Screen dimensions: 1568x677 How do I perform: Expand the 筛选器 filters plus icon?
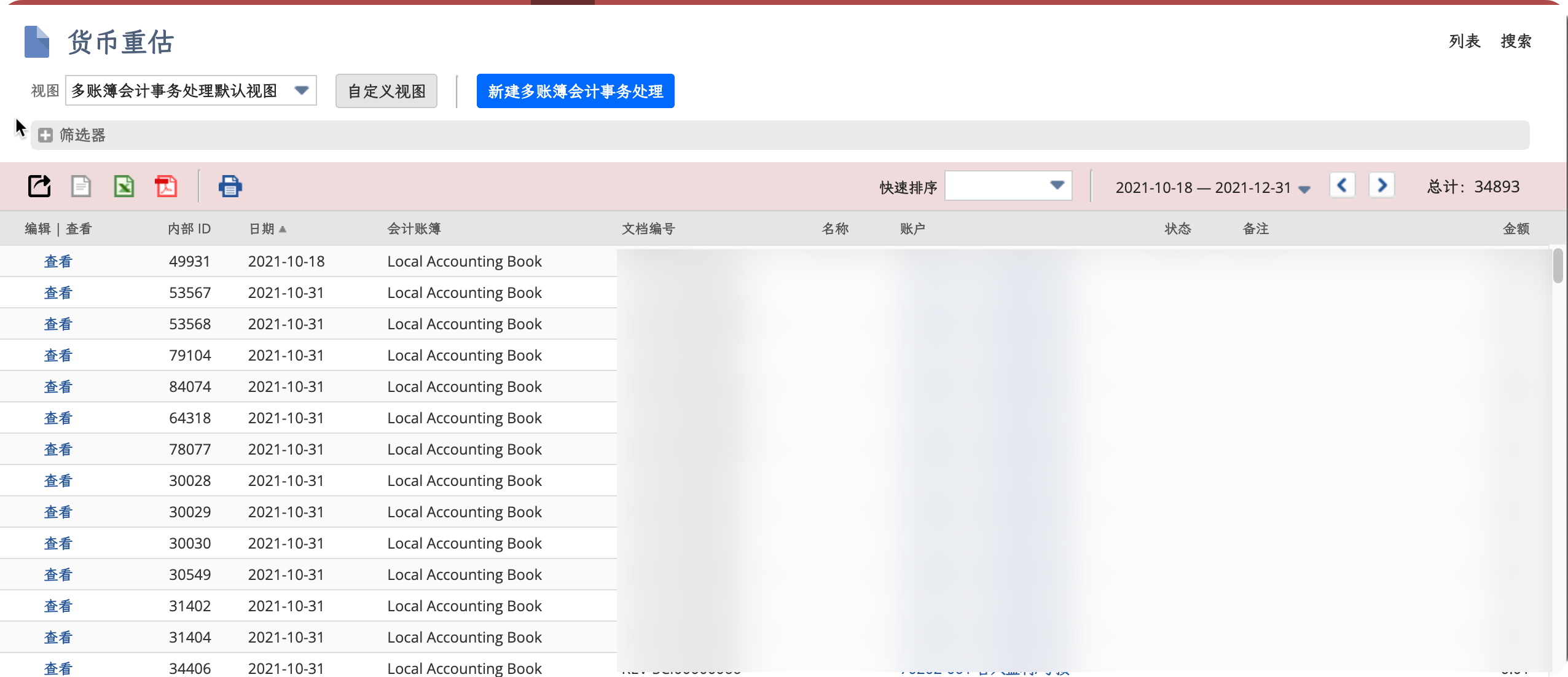(45, 135)
